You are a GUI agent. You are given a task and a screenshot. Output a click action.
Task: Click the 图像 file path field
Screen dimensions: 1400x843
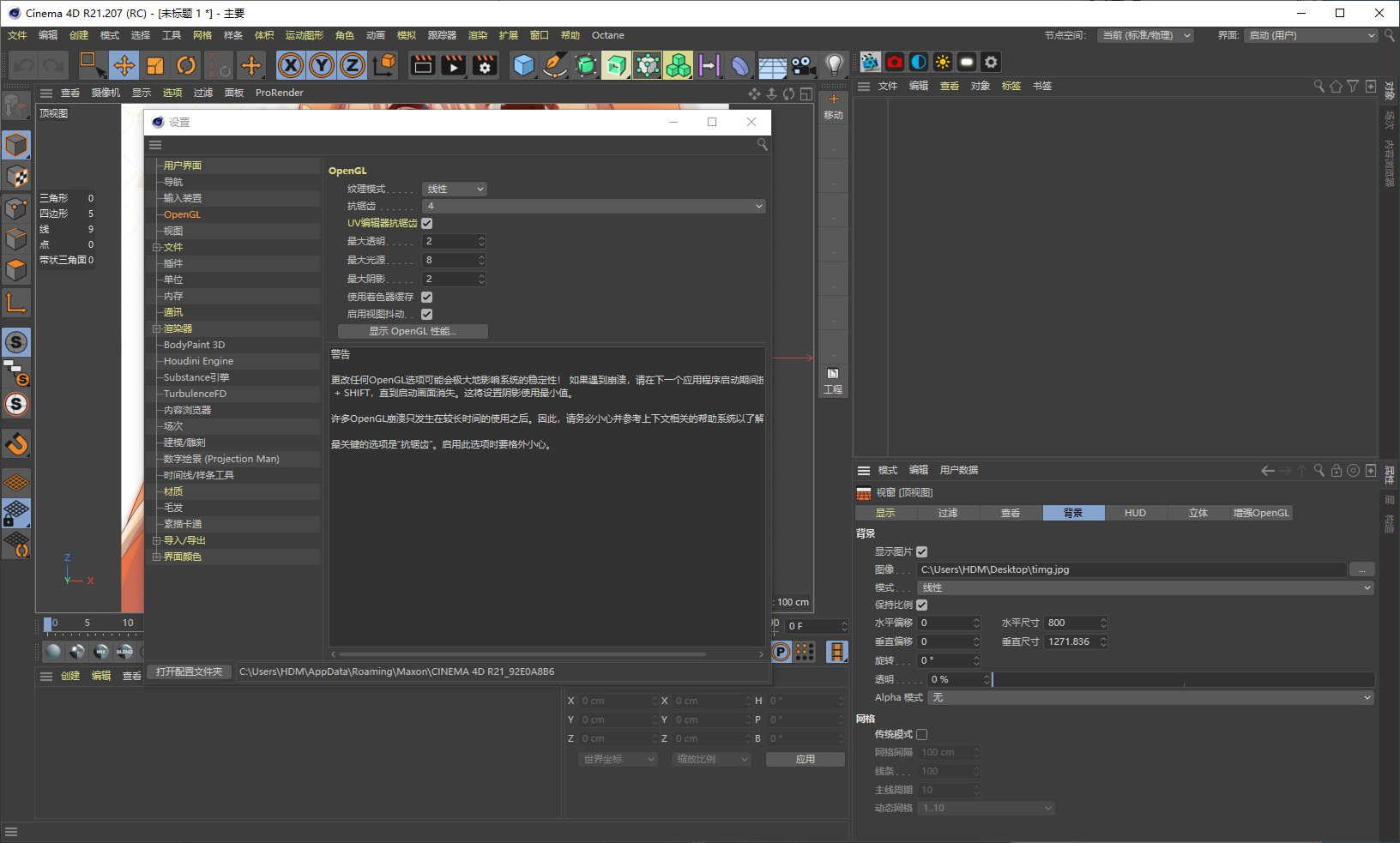pos(1131,569)
